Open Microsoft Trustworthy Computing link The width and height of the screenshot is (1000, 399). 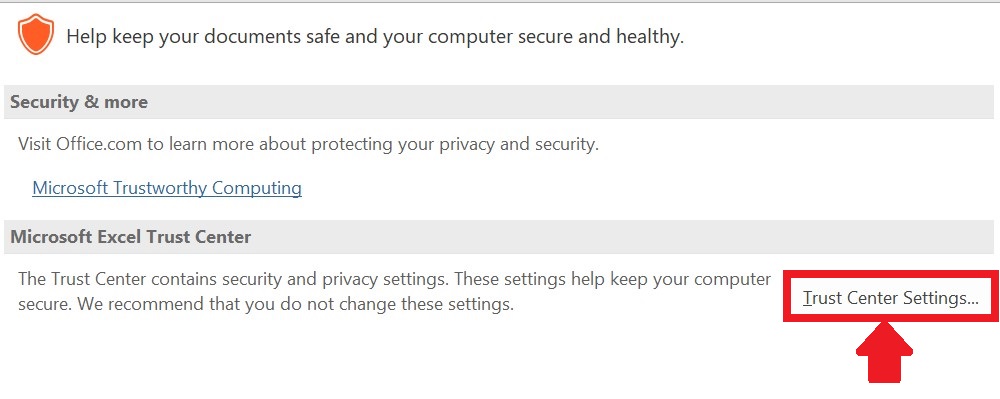[166, 188]
